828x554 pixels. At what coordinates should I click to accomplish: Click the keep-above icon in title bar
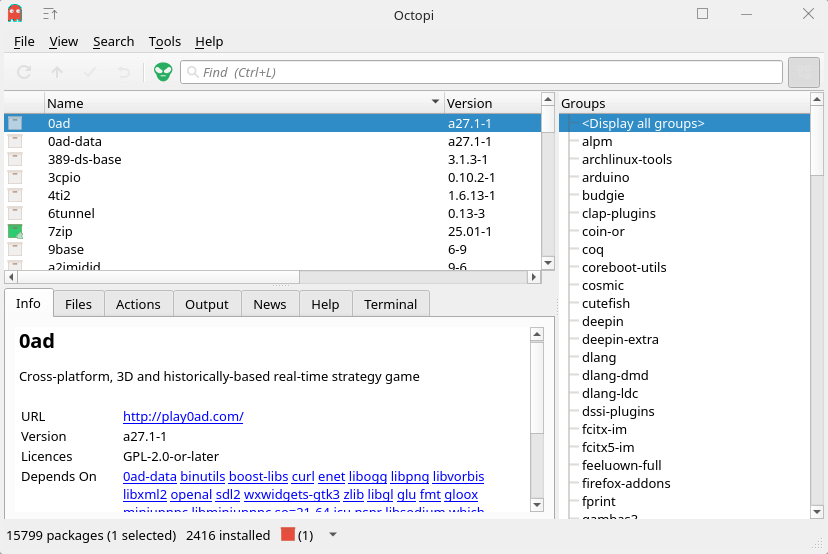(x=50, y=14)
